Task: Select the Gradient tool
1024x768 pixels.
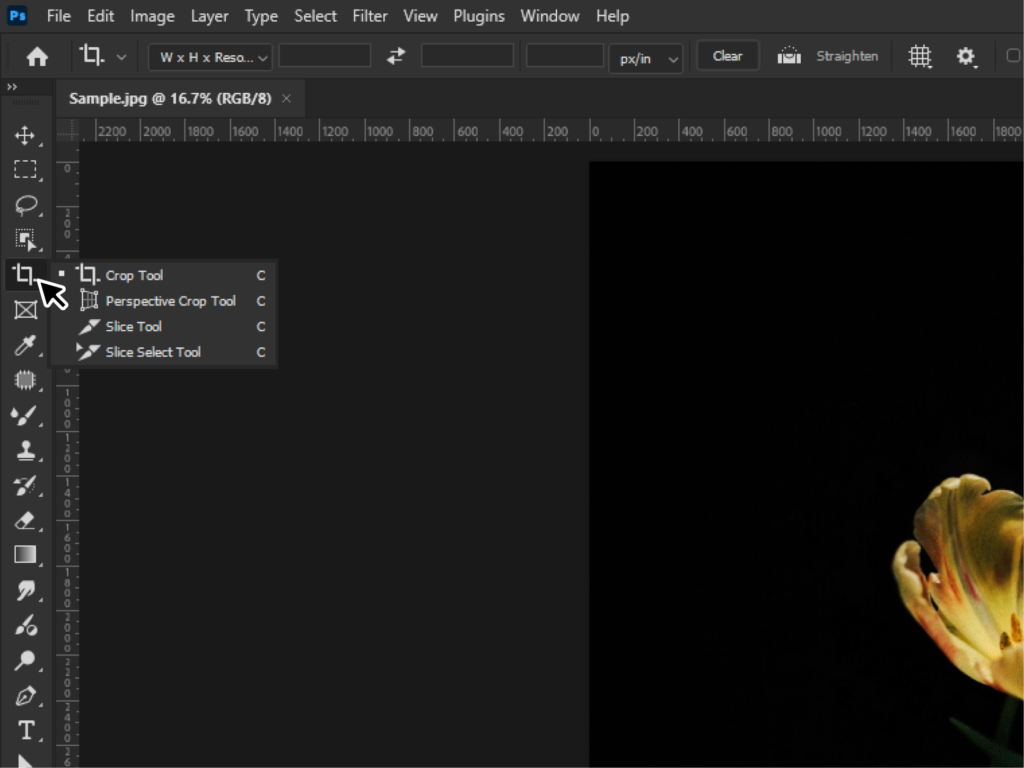Action: point(25,555)
